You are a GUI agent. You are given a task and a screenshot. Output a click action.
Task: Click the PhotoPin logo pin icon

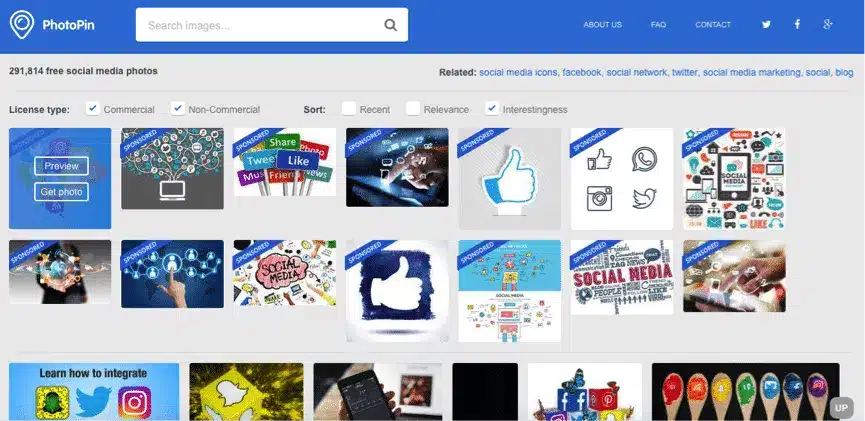pos(22,25)
